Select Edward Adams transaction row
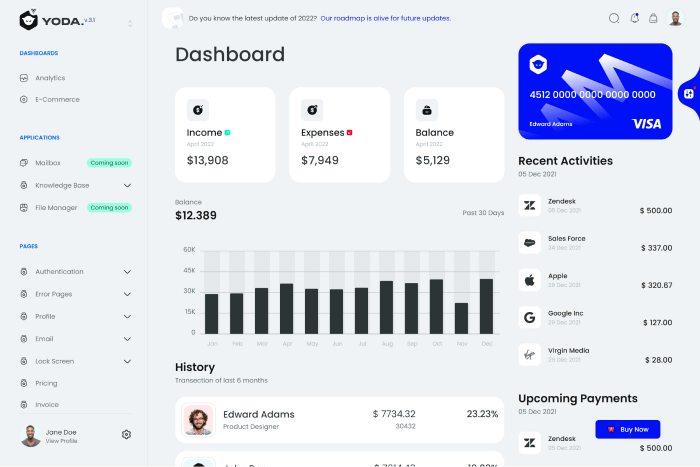The height and width of the screenshot is (467, 700). tap(339, 420)
